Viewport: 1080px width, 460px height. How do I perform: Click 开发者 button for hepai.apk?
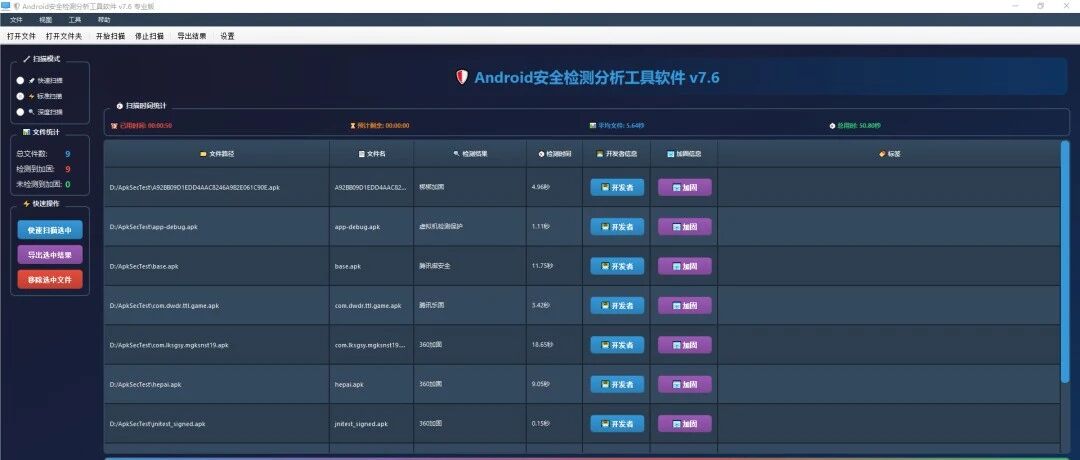point(617,384)
